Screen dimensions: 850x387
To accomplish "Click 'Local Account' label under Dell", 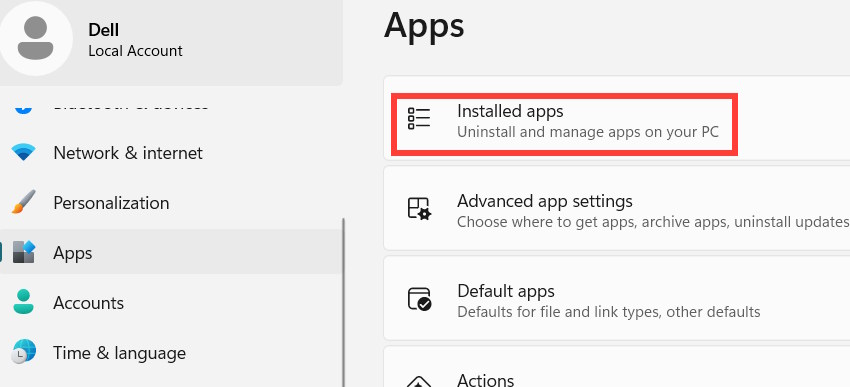I will (x=136, y=51).
